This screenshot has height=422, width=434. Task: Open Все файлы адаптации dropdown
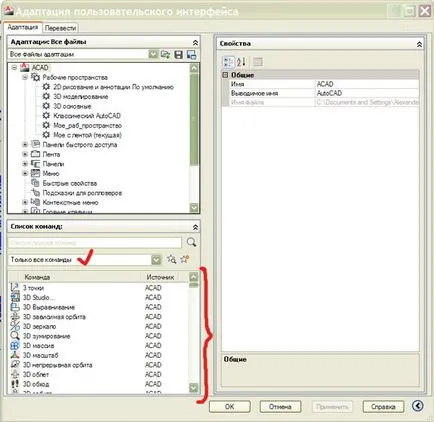(153, 54)
